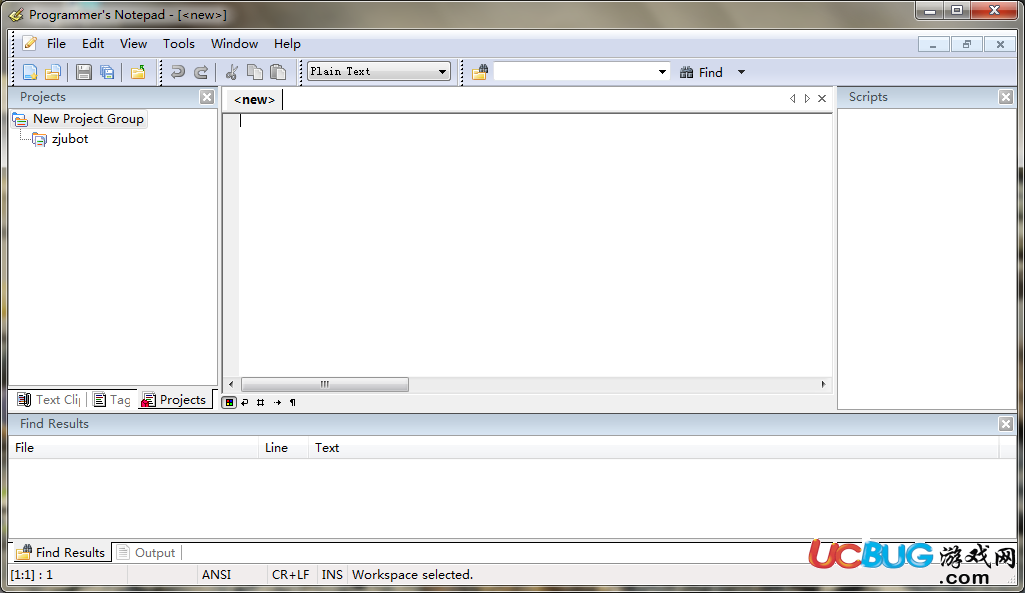Open the File menu
The image size is (1025, 593).
56,44
